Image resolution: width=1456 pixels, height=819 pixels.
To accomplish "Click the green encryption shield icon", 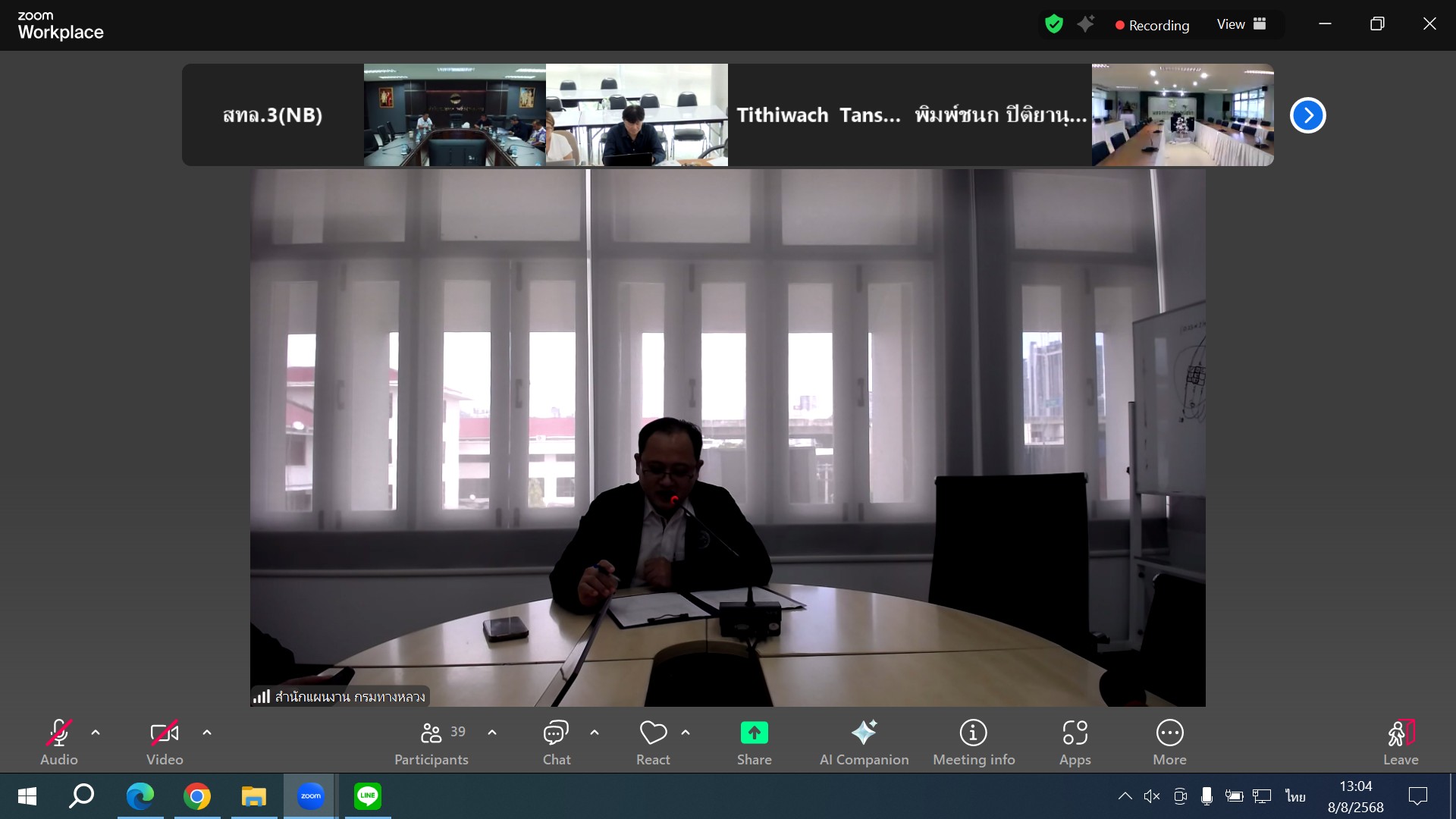I will click(x=1053, y=24).
